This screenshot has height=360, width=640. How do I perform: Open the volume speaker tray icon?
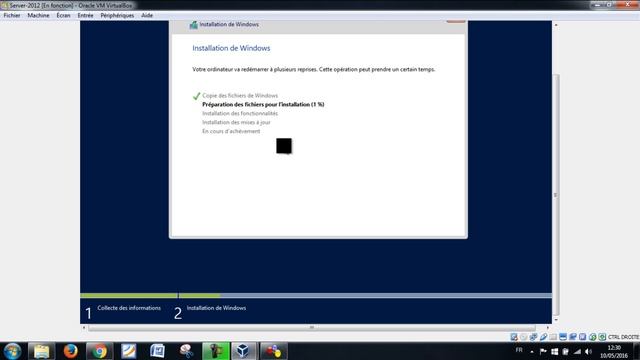point(588,351)
